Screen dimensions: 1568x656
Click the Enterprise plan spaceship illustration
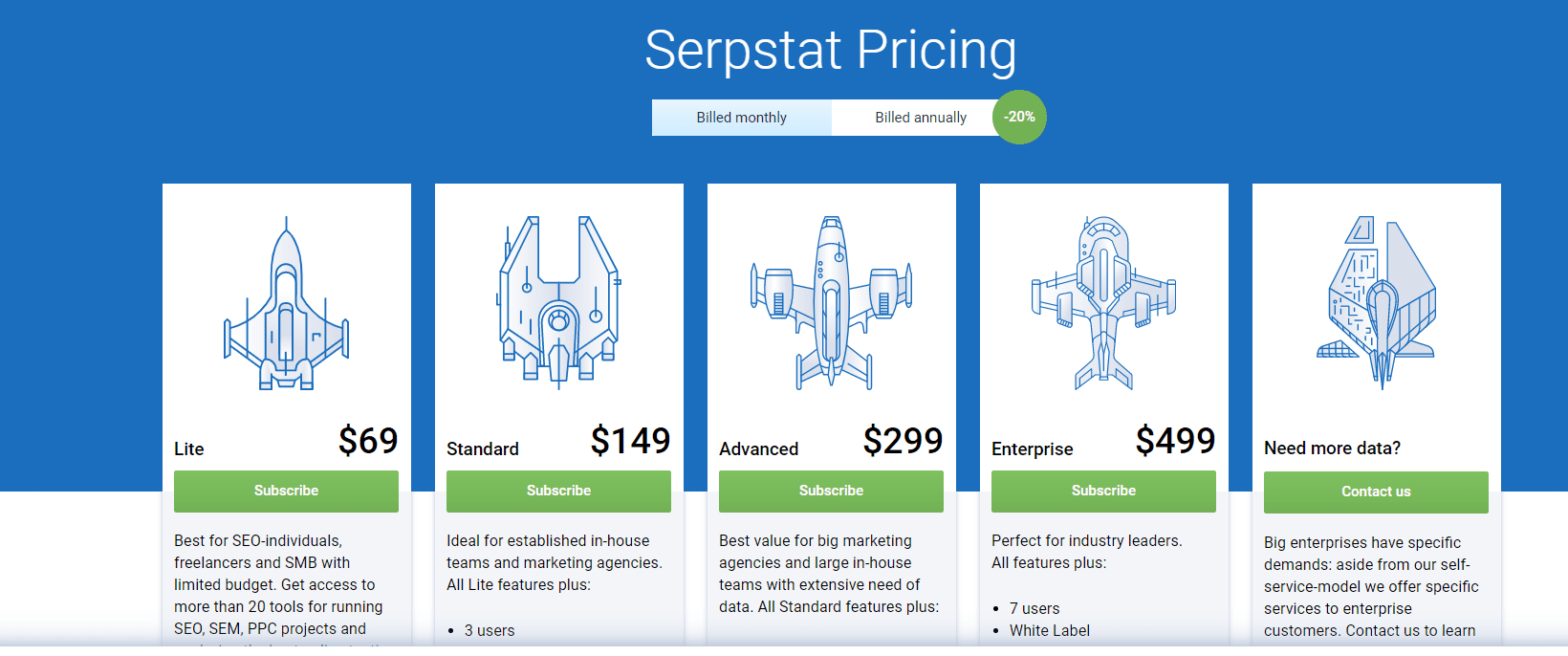pos(1103,302)
